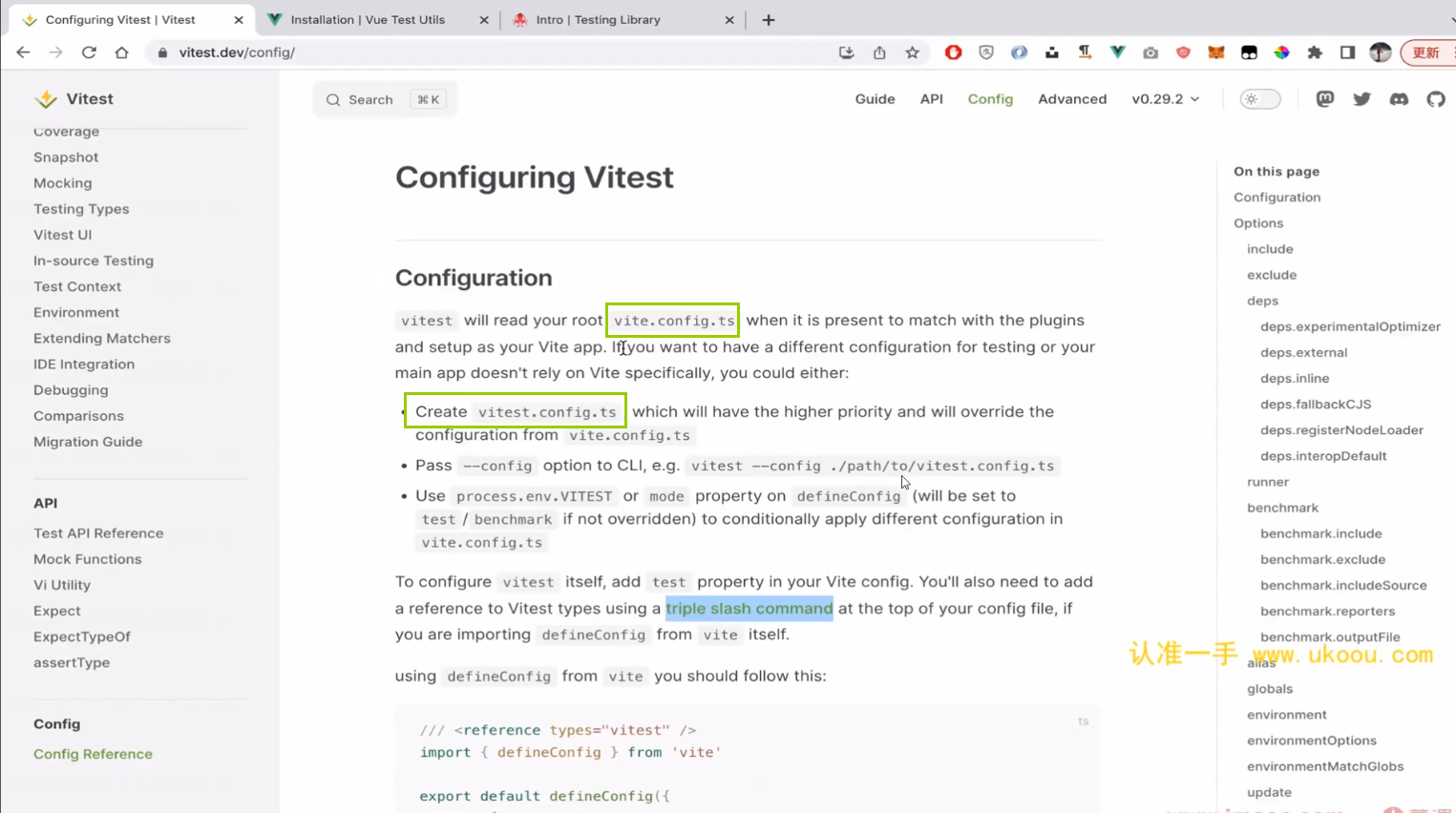The width and height of the screenshot is (1456, 813).
Task: Open the camera screenshot extension
Action: pyautogui.click(x=1150, y=52)
